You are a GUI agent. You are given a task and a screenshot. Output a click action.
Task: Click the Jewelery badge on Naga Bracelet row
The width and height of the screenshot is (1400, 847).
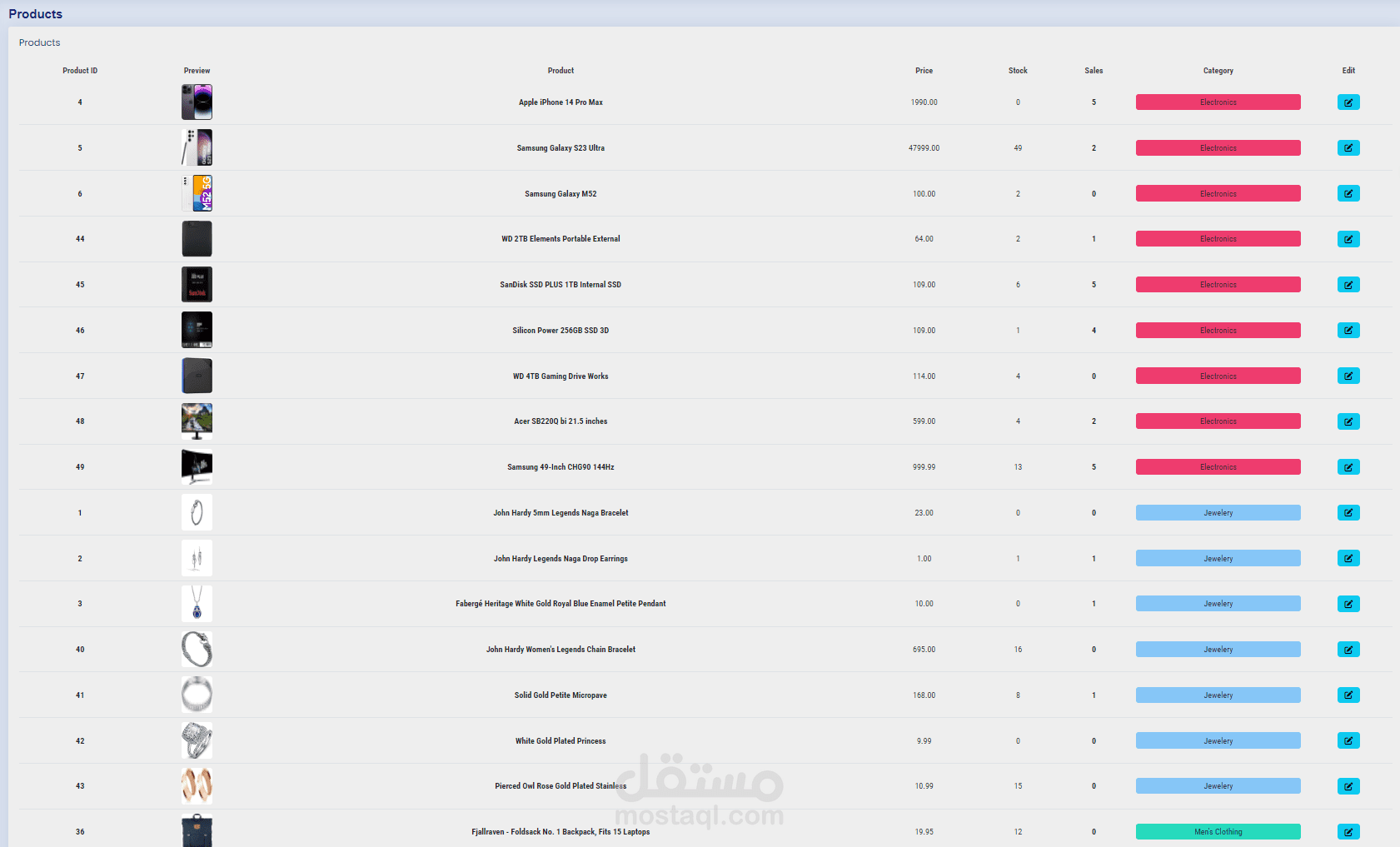[x=1218, y=513]
